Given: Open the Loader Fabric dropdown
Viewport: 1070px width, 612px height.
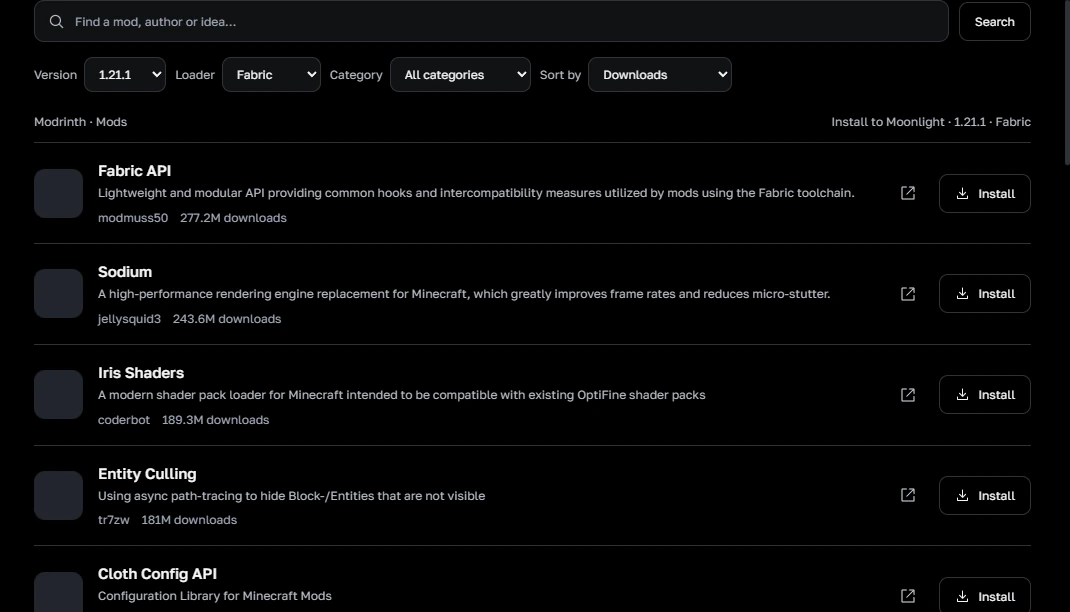Looking at the screenshot, I should pyautogui.click(x=272, y=74).
